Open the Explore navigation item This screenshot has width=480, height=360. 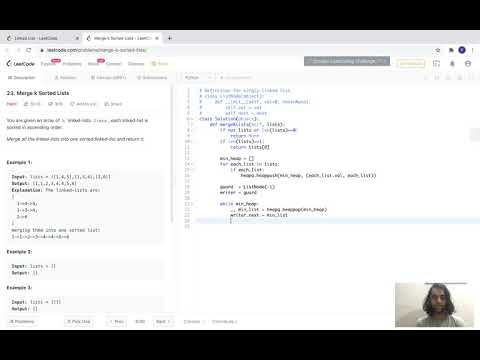click(48, 64)
